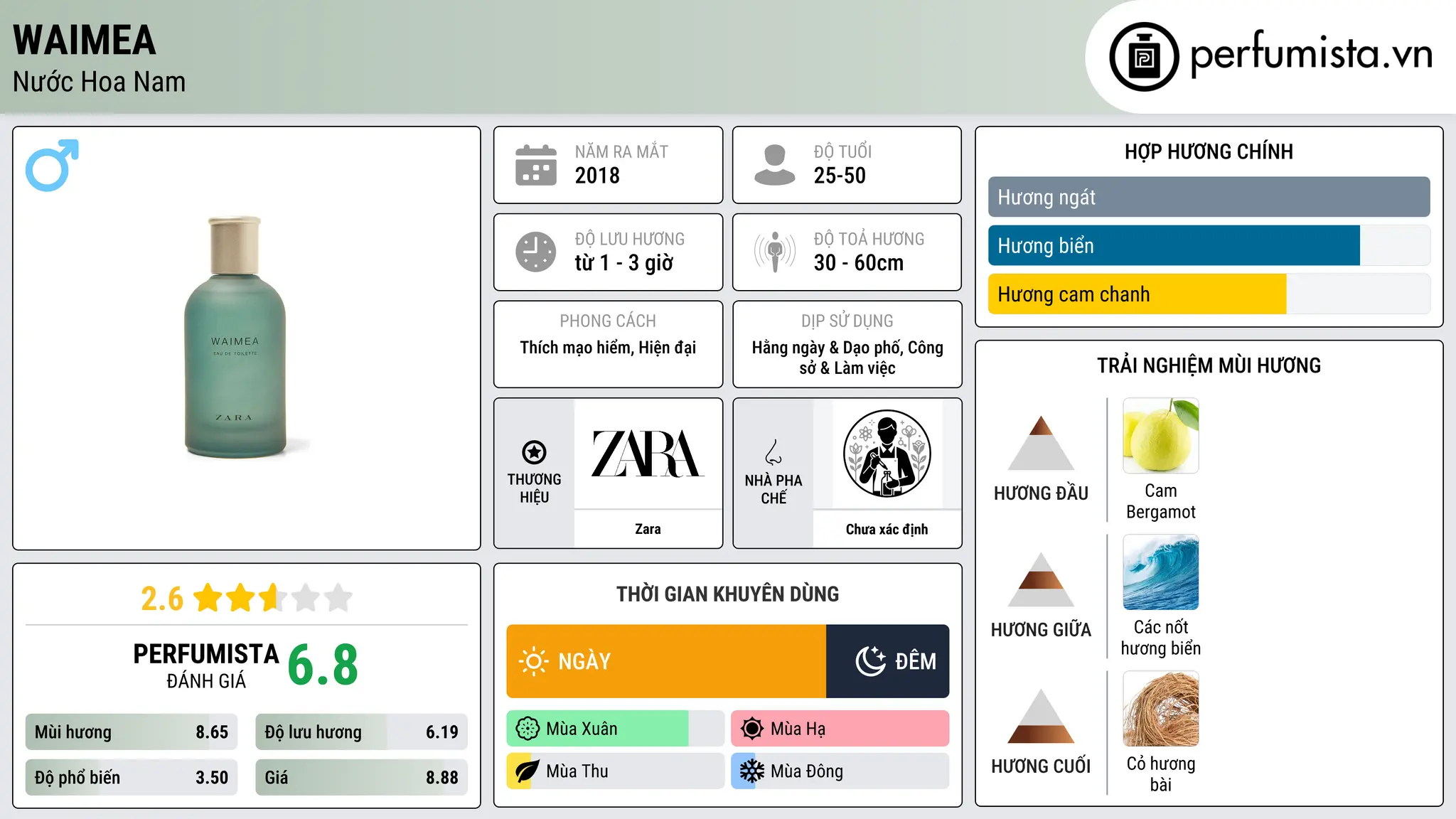Click the sillage icon beside Độ toả hương
The height and width of the screenshot is (819, 1456).
[774, 252]
